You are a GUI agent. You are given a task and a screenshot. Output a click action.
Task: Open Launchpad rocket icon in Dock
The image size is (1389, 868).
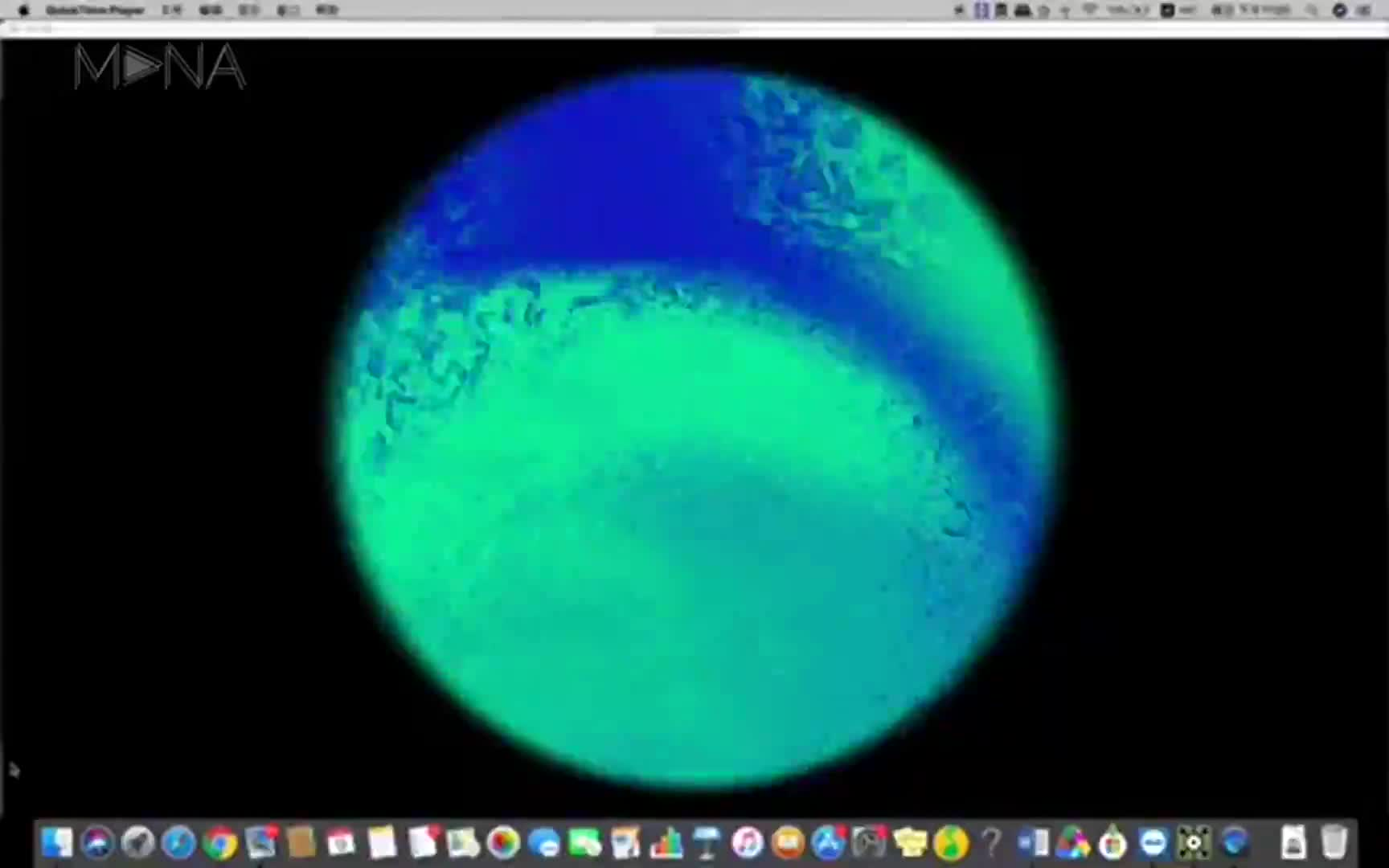coord(138,842)
